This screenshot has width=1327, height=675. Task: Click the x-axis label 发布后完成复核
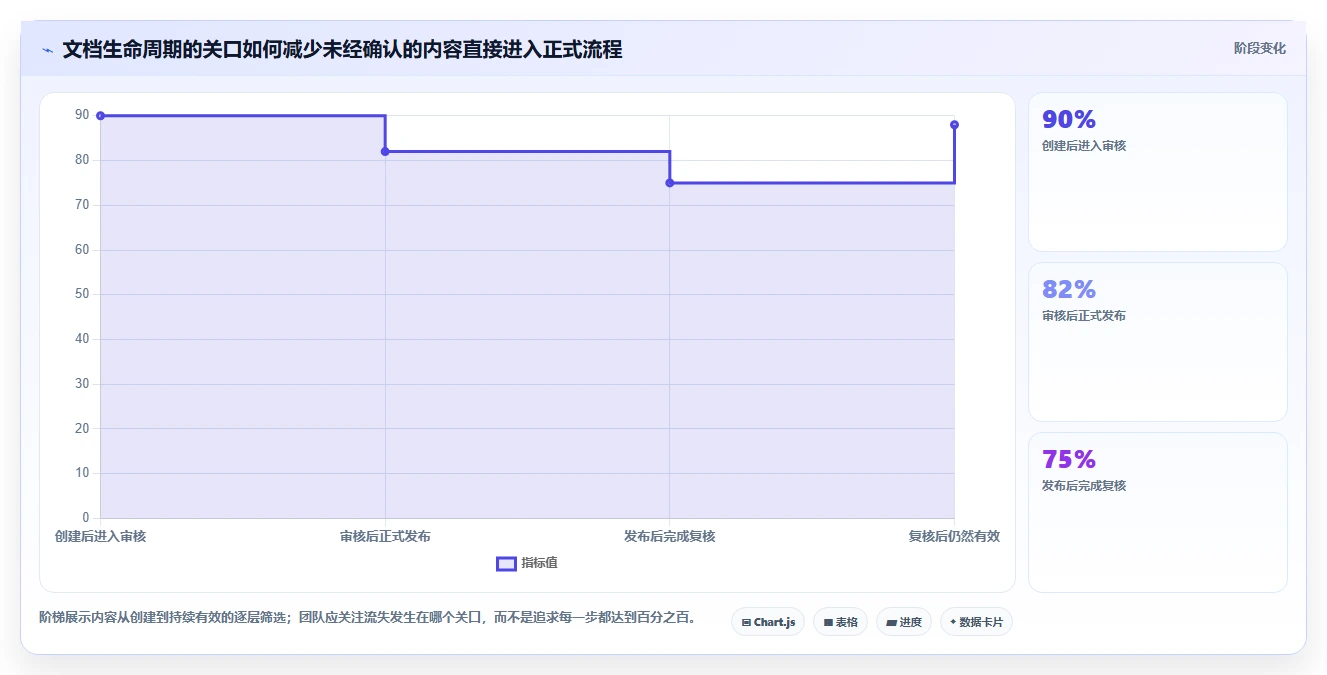pyautogui.click(x=670, y=536)
